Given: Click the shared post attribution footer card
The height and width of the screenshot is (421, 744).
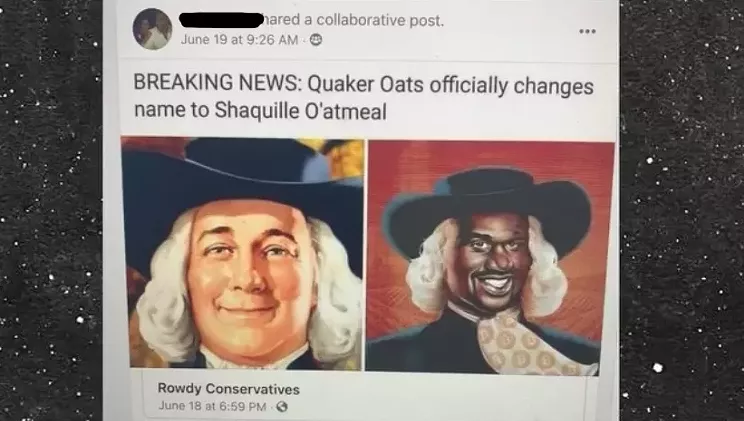Looking at the screenshot, I should coord(365,396).
